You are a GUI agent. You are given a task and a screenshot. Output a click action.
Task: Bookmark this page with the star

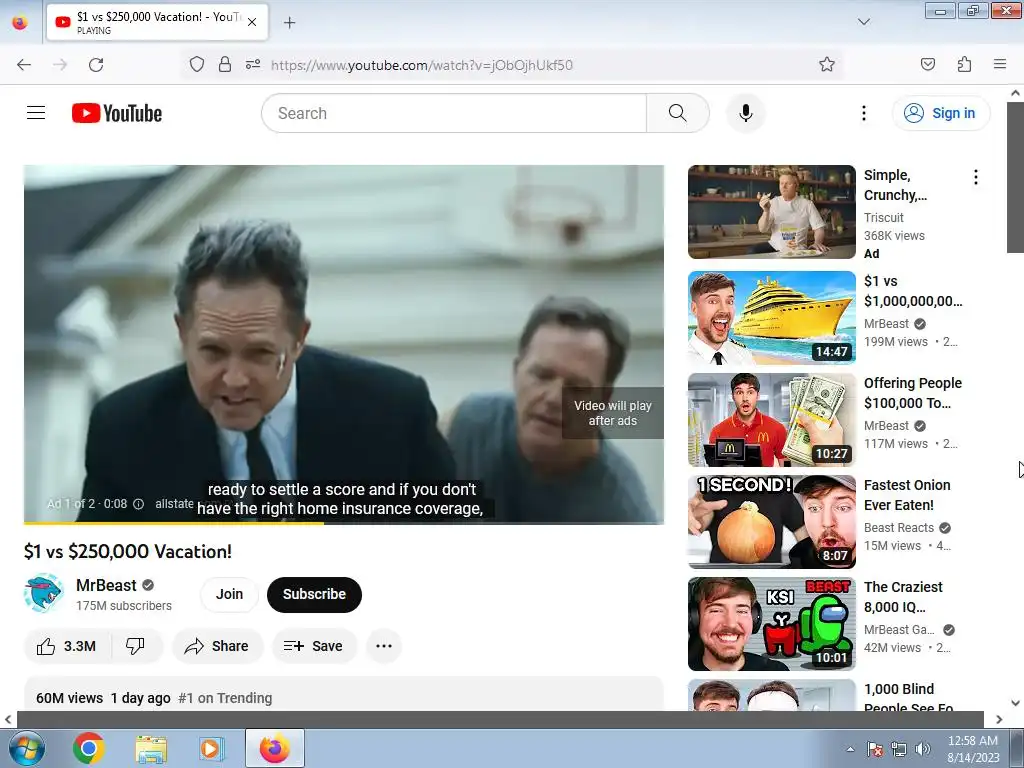(x=827, y=64)
